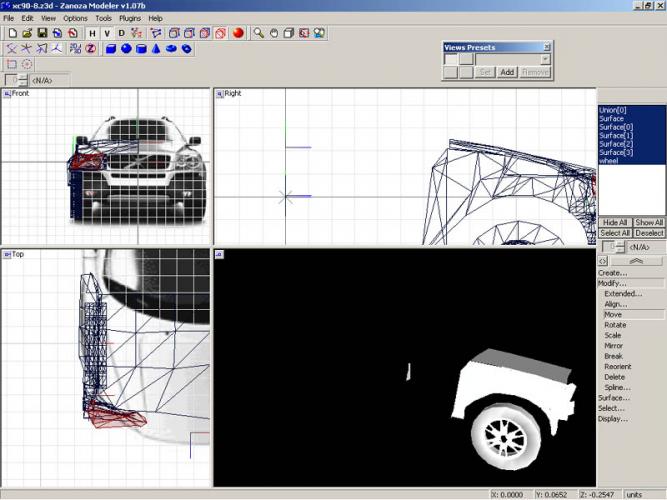Click the Save floppy disk icon
Viewport: 667px width, 500px height.
pyautogui.click(x=42, y=33)
